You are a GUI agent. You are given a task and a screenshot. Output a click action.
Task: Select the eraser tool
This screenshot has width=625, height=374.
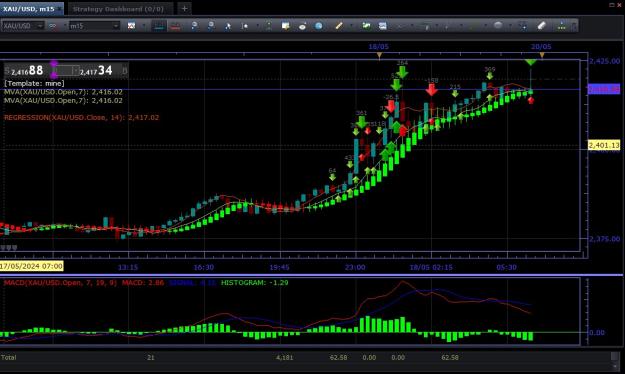point(541,26)
